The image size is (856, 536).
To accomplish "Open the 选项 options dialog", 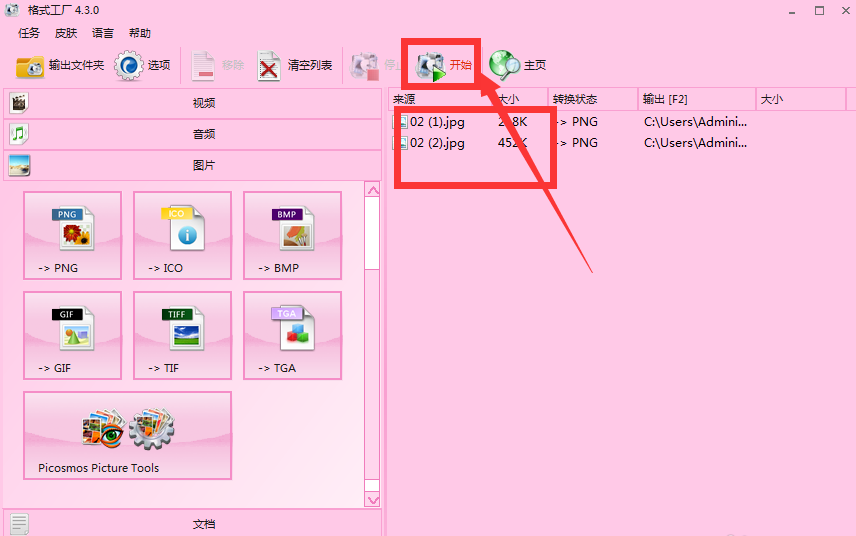I will (x=142, y=65).
